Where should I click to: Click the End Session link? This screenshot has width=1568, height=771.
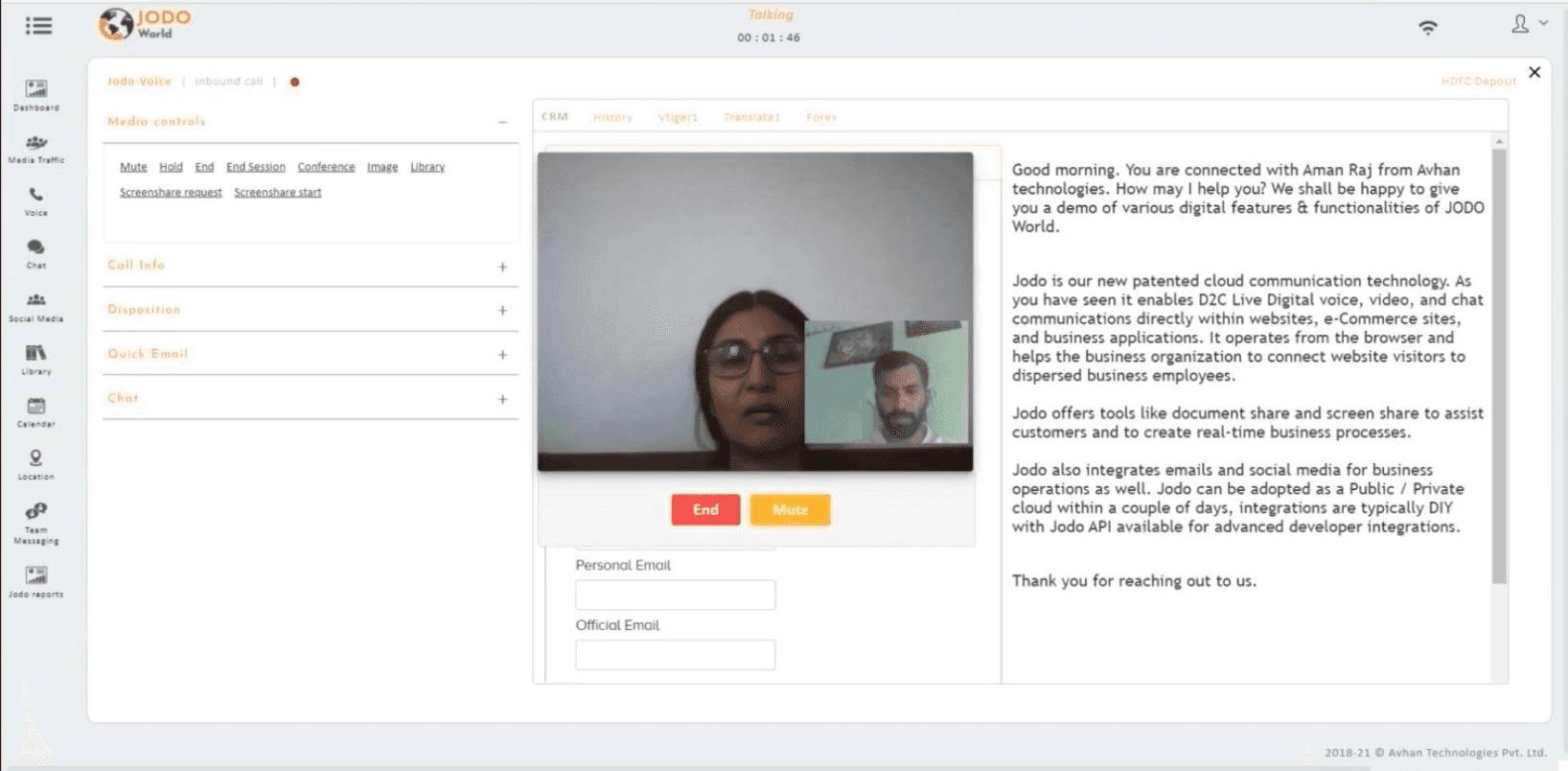256,167
